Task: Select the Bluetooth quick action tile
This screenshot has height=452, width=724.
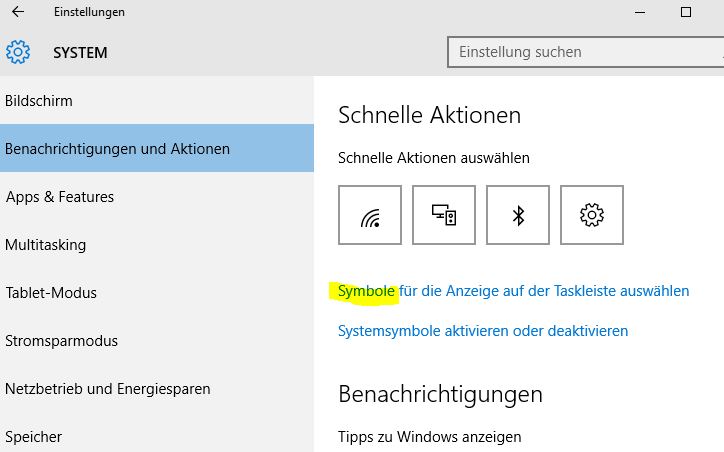Action: [518, 215]
